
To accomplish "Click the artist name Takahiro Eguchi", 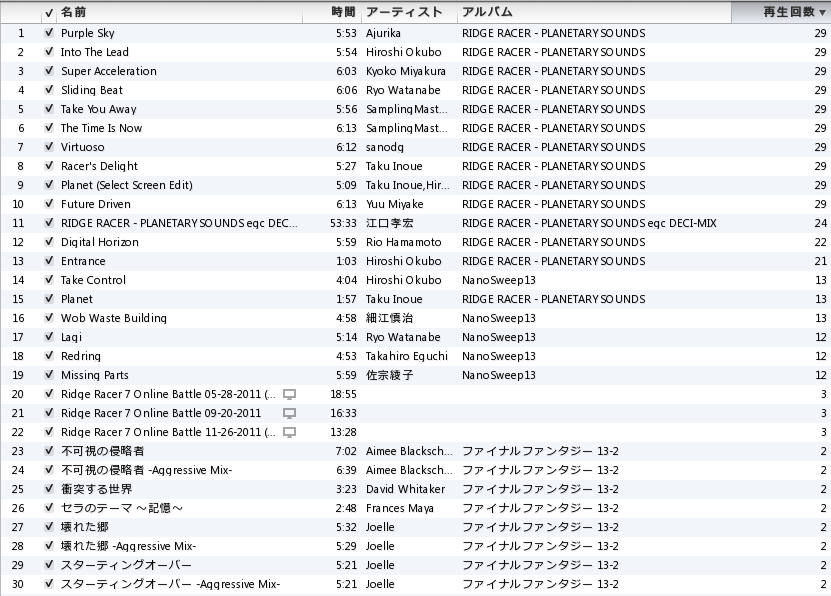I will [406, 356].
